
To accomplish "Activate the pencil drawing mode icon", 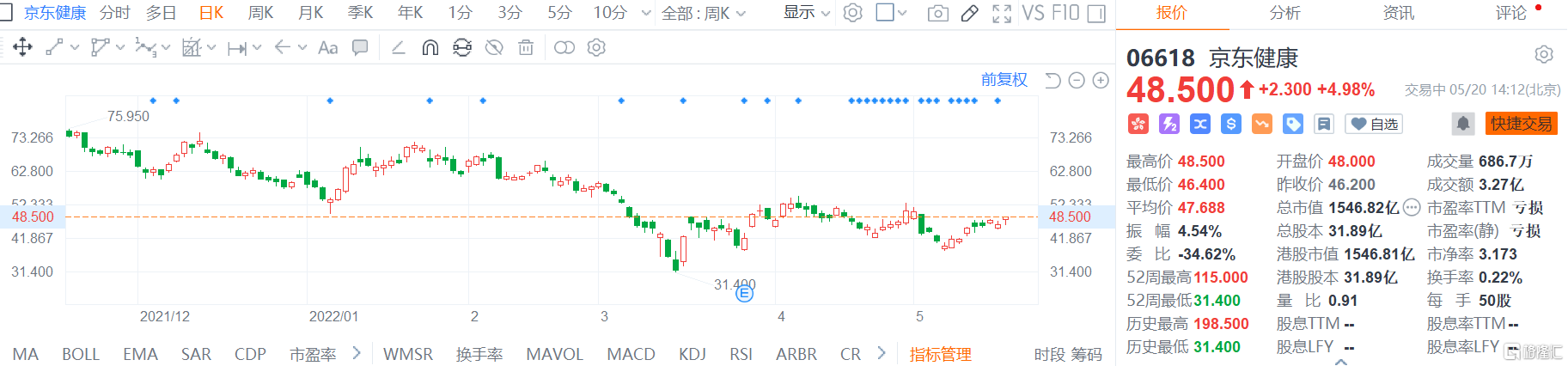I will [969, 13].
